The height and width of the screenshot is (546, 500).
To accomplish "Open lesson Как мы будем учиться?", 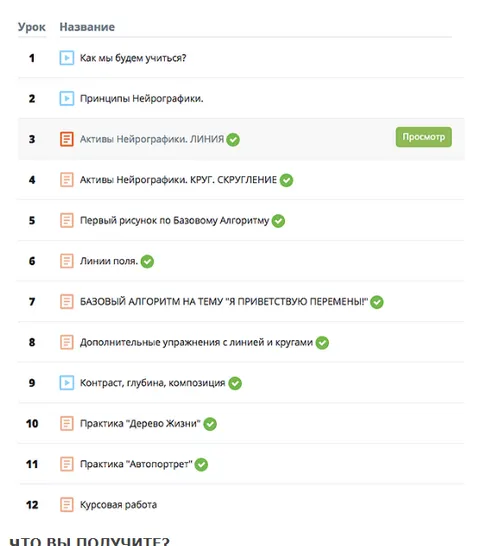I will pyautogui.click(x=133, y=58).
